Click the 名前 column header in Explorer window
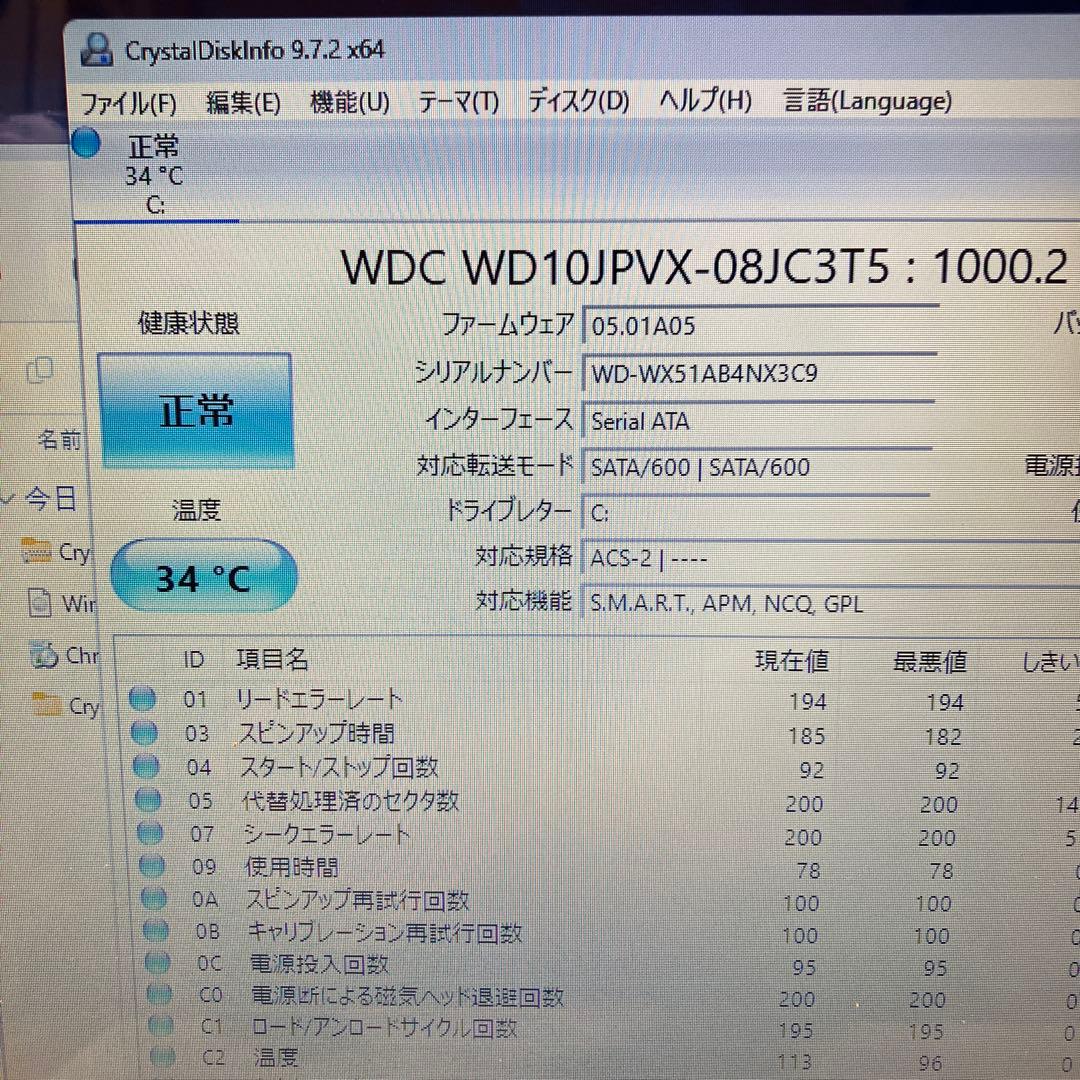This screenshot has height=1080, width=1080. pyautogui.click(x=58, y=439)
